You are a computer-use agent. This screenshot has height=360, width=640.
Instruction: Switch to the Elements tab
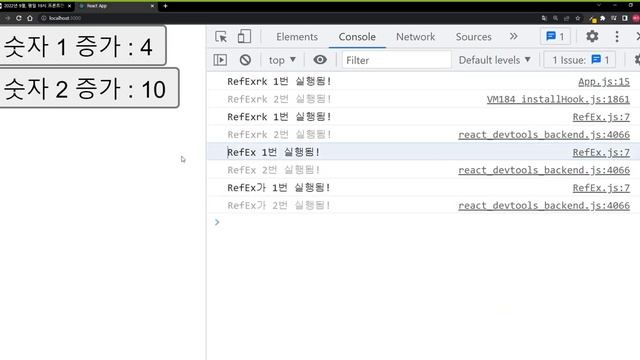[297, 37]
